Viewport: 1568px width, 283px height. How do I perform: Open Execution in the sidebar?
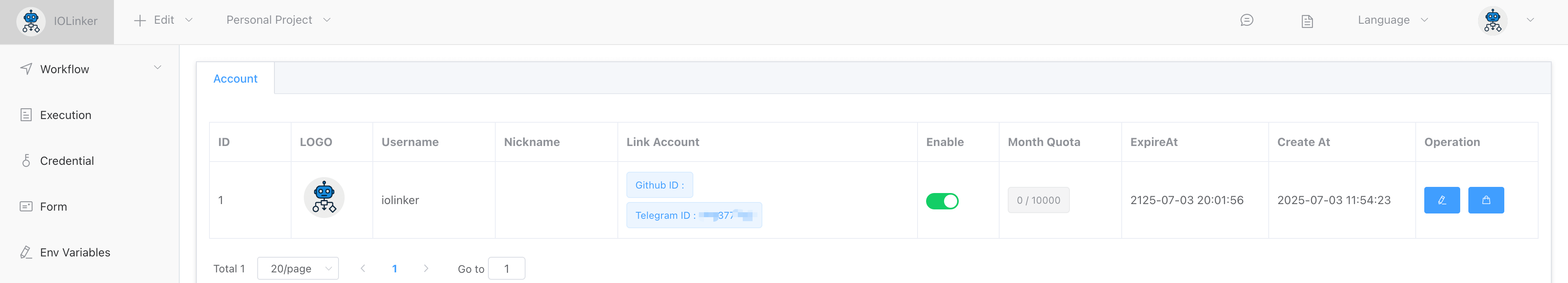[65, 115]
